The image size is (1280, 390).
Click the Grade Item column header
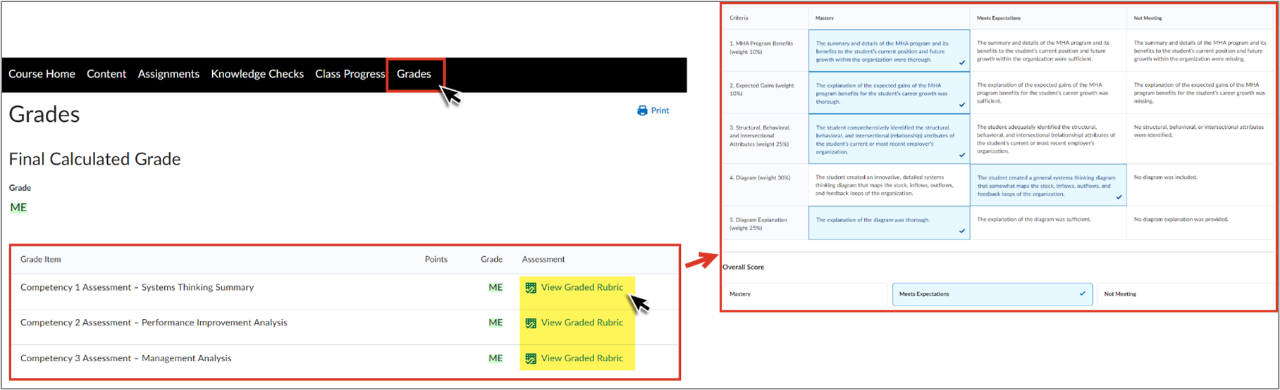(x=41, y=259)
